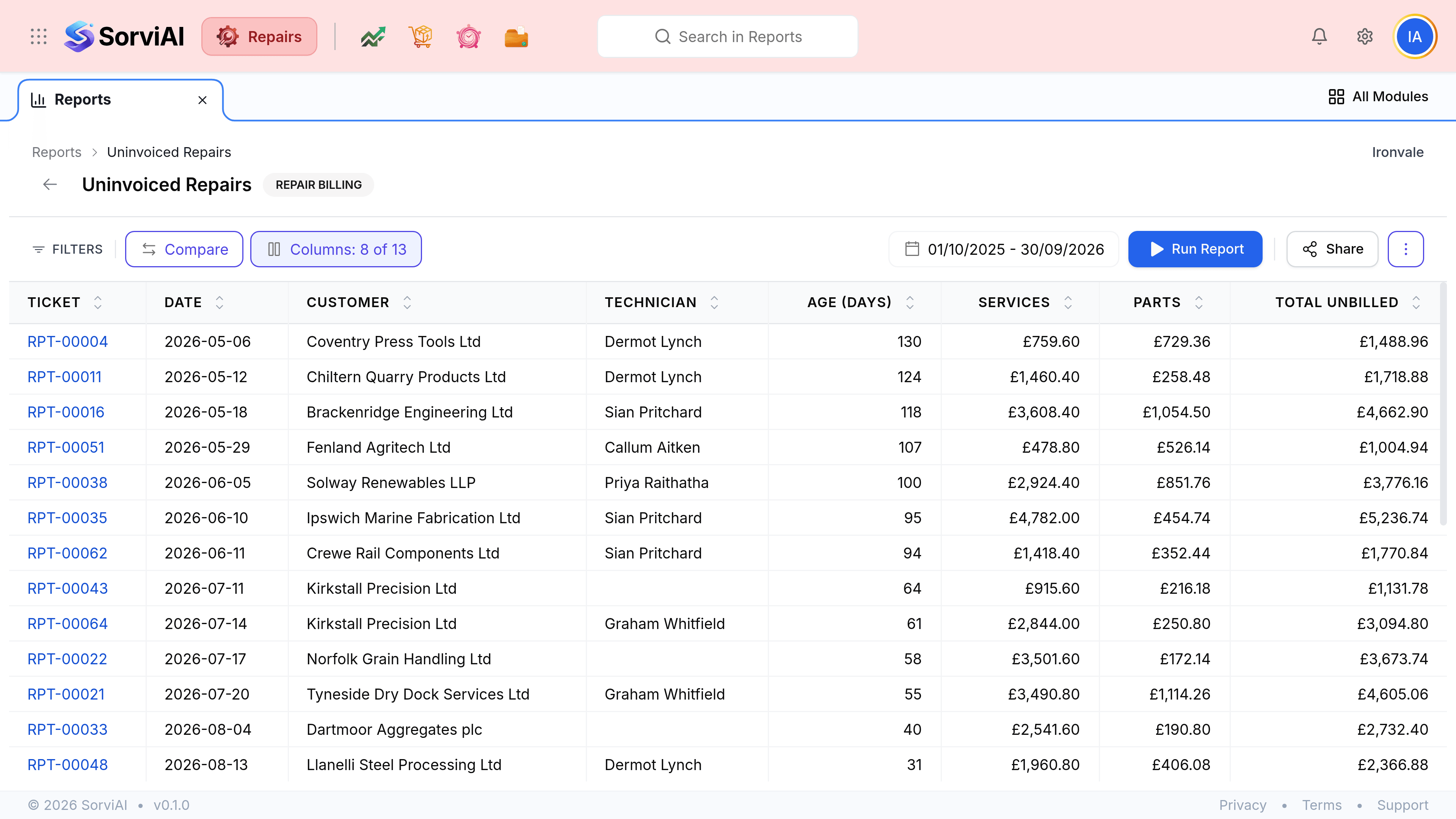This screenshot has width=1456, height=819.
Task: Click Run Report
Action: click(x=1196, y=249)
